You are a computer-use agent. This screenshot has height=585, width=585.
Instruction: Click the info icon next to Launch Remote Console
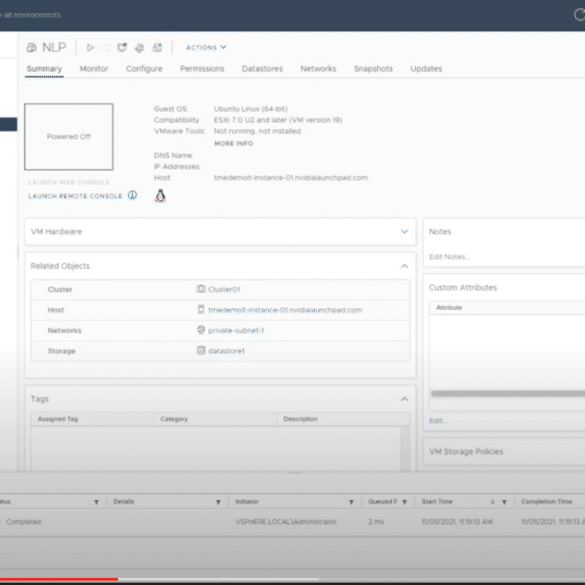(132, 195)
